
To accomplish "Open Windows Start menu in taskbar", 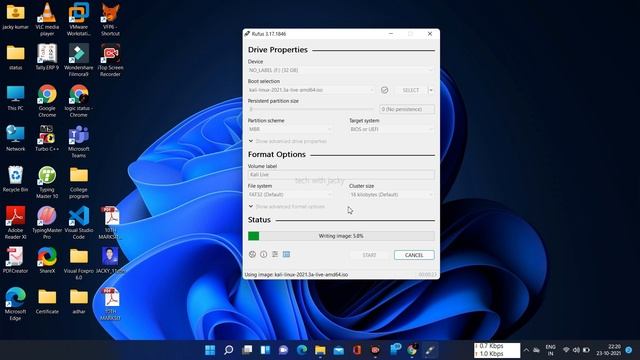I will point(210,350).
